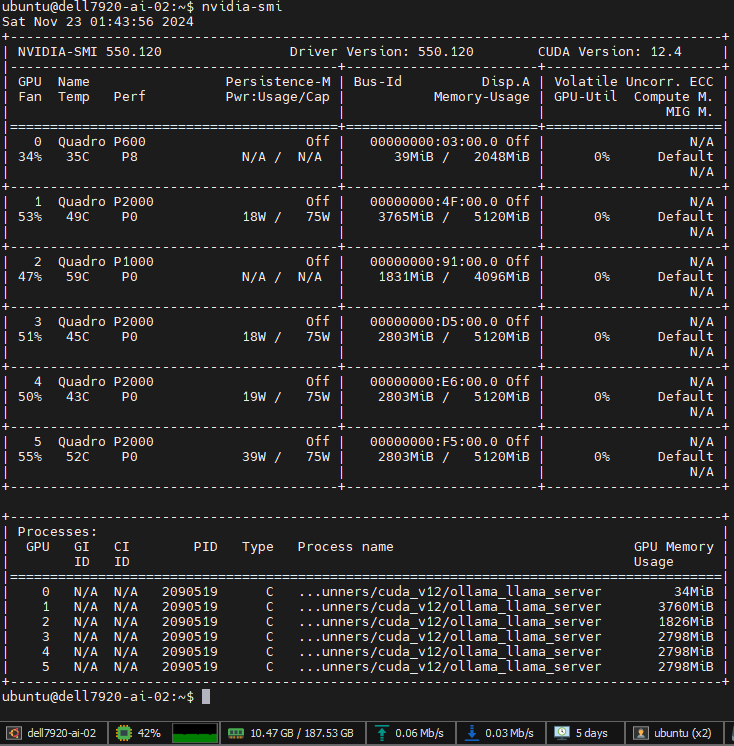The height and width of the screenshot is (746, 734).
Task: Click the Process name column header
Action: [x=345, y=547]
